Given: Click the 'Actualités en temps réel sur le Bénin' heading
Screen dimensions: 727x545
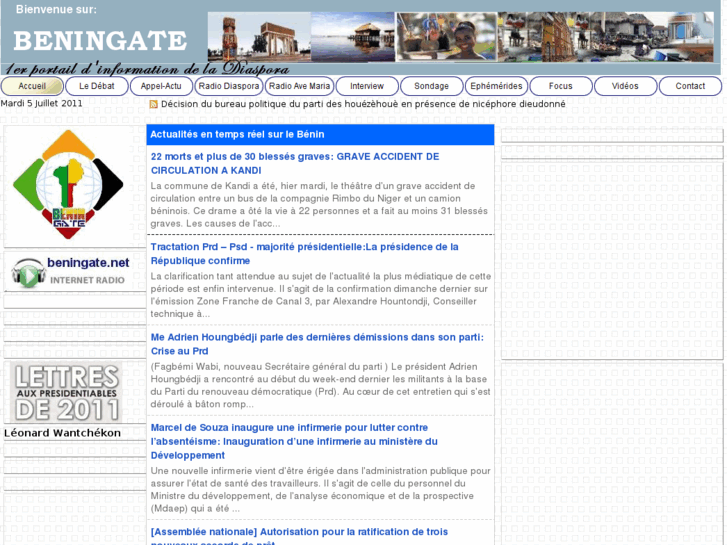Looking at the screenshot, I should [237, 135].
